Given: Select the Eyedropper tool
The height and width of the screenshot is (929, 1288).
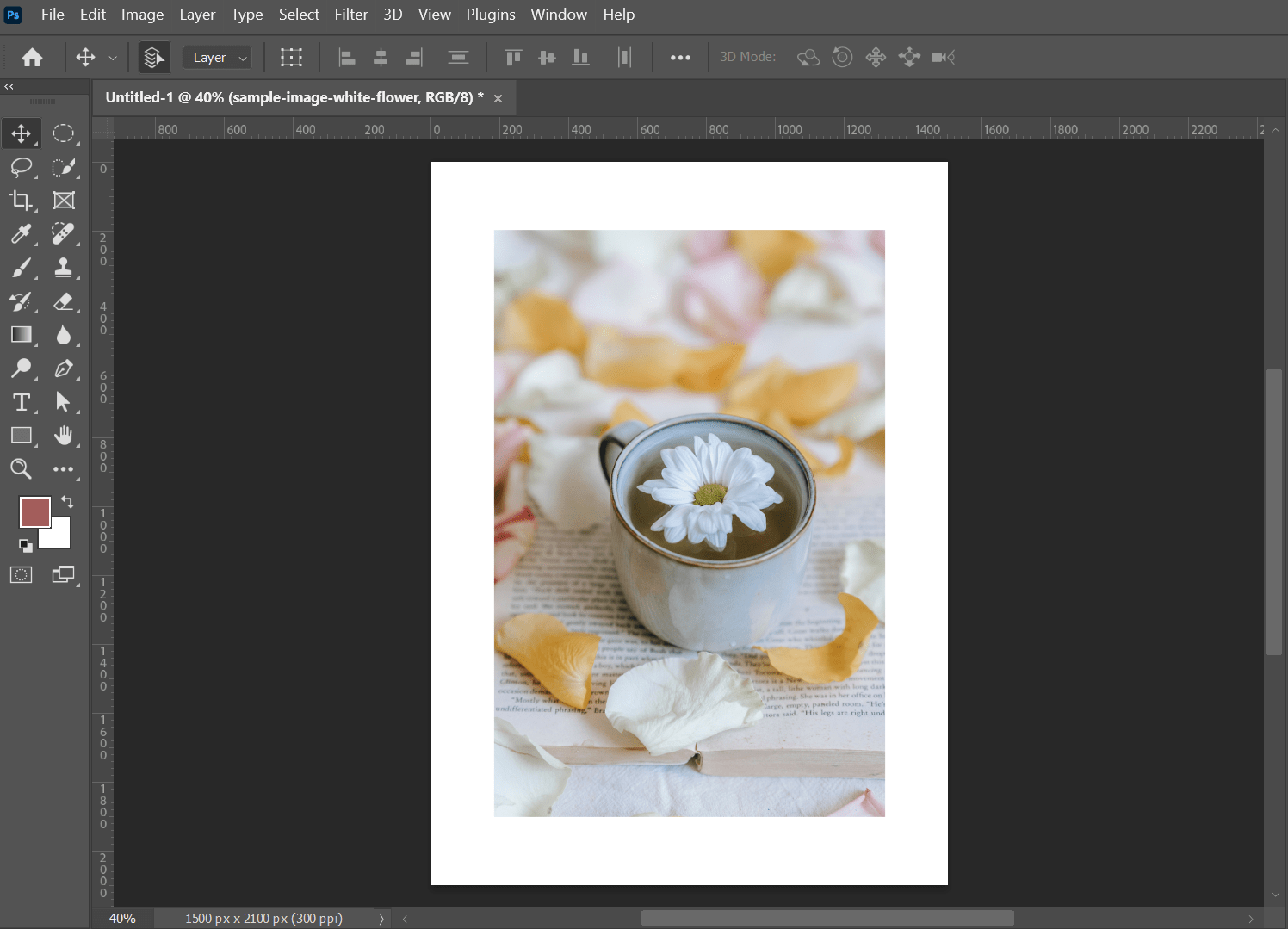Looking at the screenshot, I should (22, 234).
